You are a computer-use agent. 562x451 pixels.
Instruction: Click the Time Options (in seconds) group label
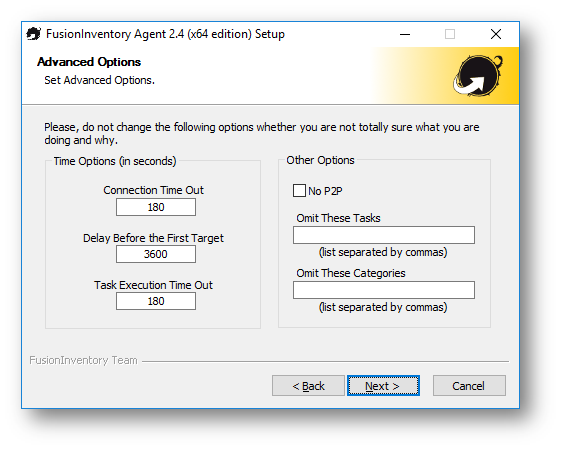click(115, 161)
